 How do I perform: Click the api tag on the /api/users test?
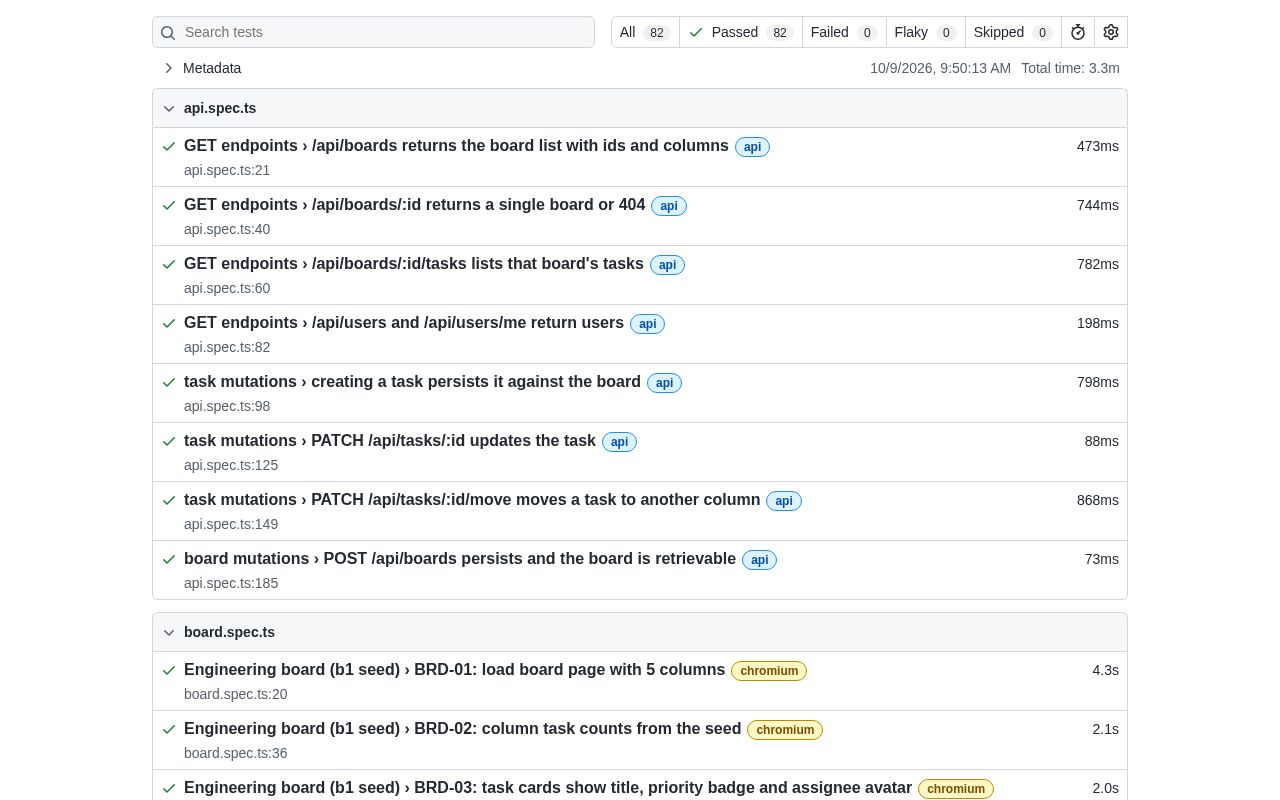(x=647, y=324)
